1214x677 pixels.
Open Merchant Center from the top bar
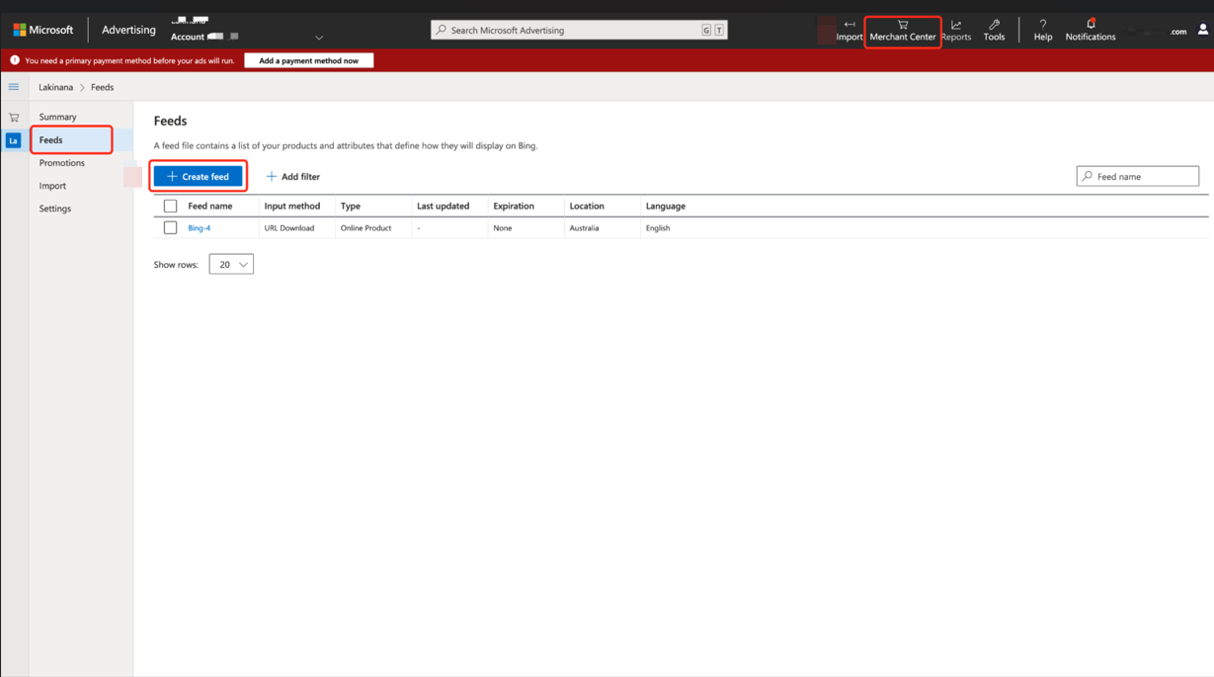[x=902, y=31]
